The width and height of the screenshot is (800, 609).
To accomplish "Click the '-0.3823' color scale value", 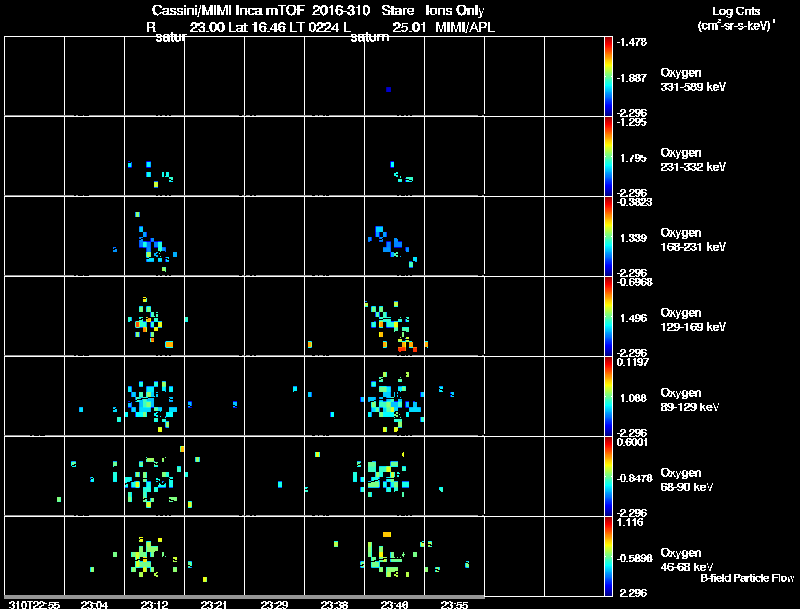I will [x=634, y=201].
